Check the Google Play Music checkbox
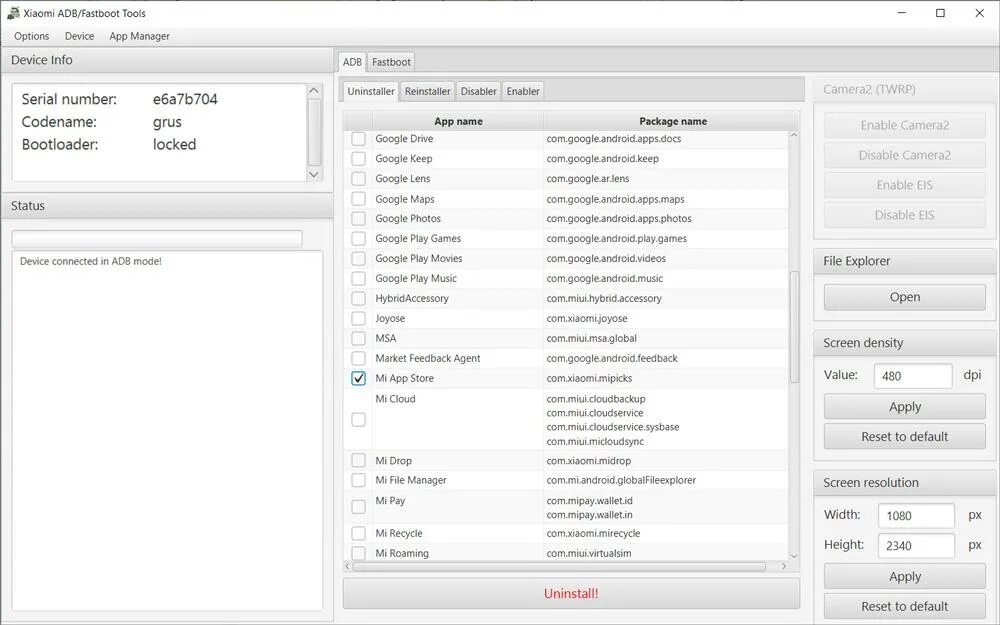This screenshot has width=1000, height=625. coord(358,279)
